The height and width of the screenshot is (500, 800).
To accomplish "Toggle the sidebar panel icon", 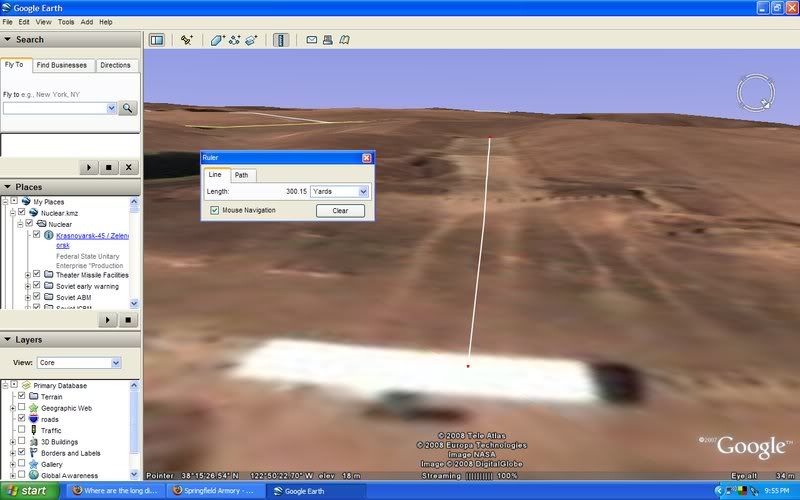I will pyautogui.click(x=157, y=40).
